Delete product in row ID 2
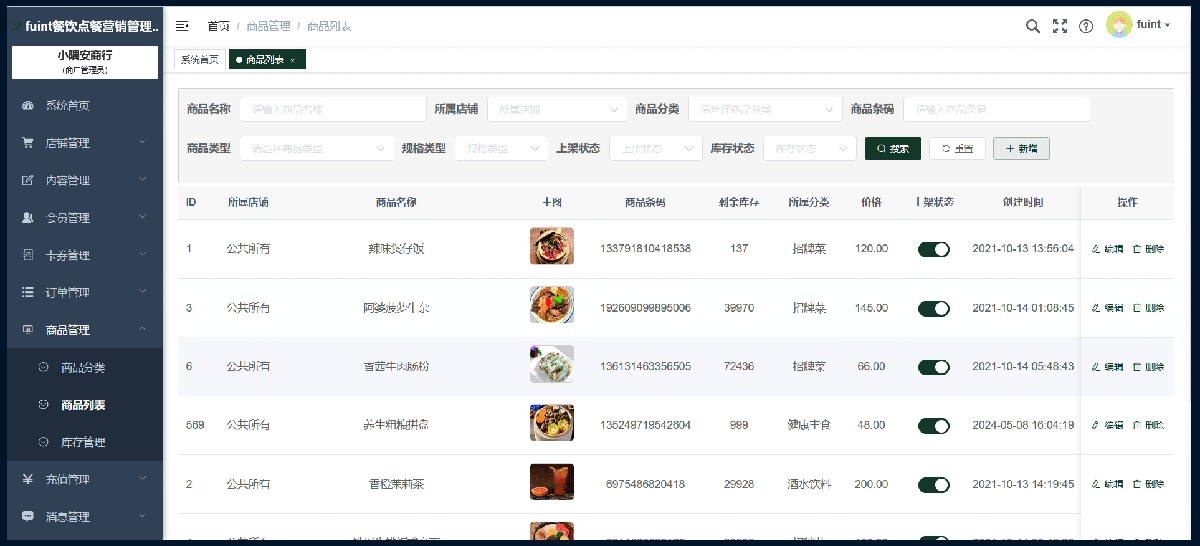Screen dimensions: 1200x546 tap(1148, 484)
